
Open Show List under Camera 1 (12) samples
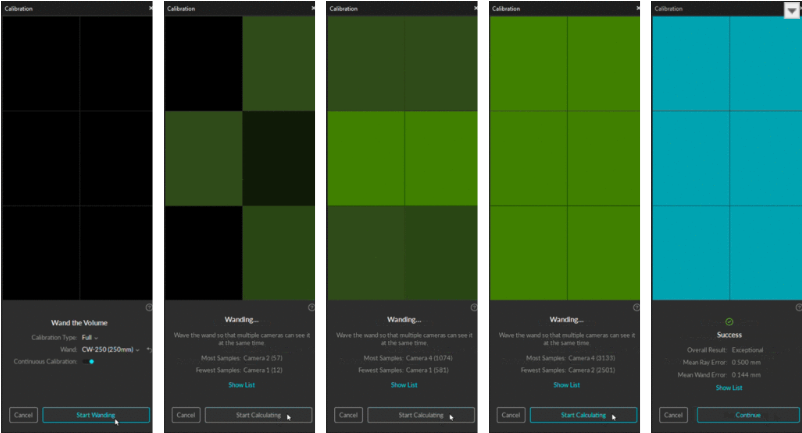(x=241, y=384)
